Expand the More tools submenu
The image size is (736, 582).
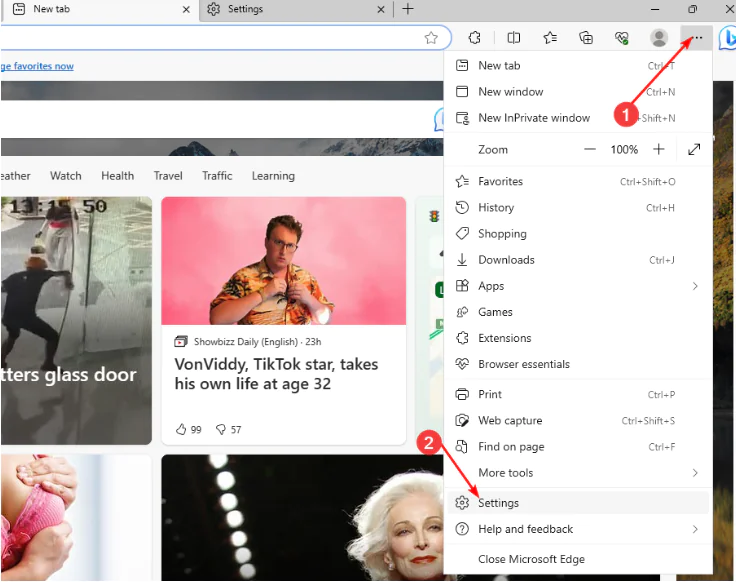pyautogui.click(x=694, y=473)
